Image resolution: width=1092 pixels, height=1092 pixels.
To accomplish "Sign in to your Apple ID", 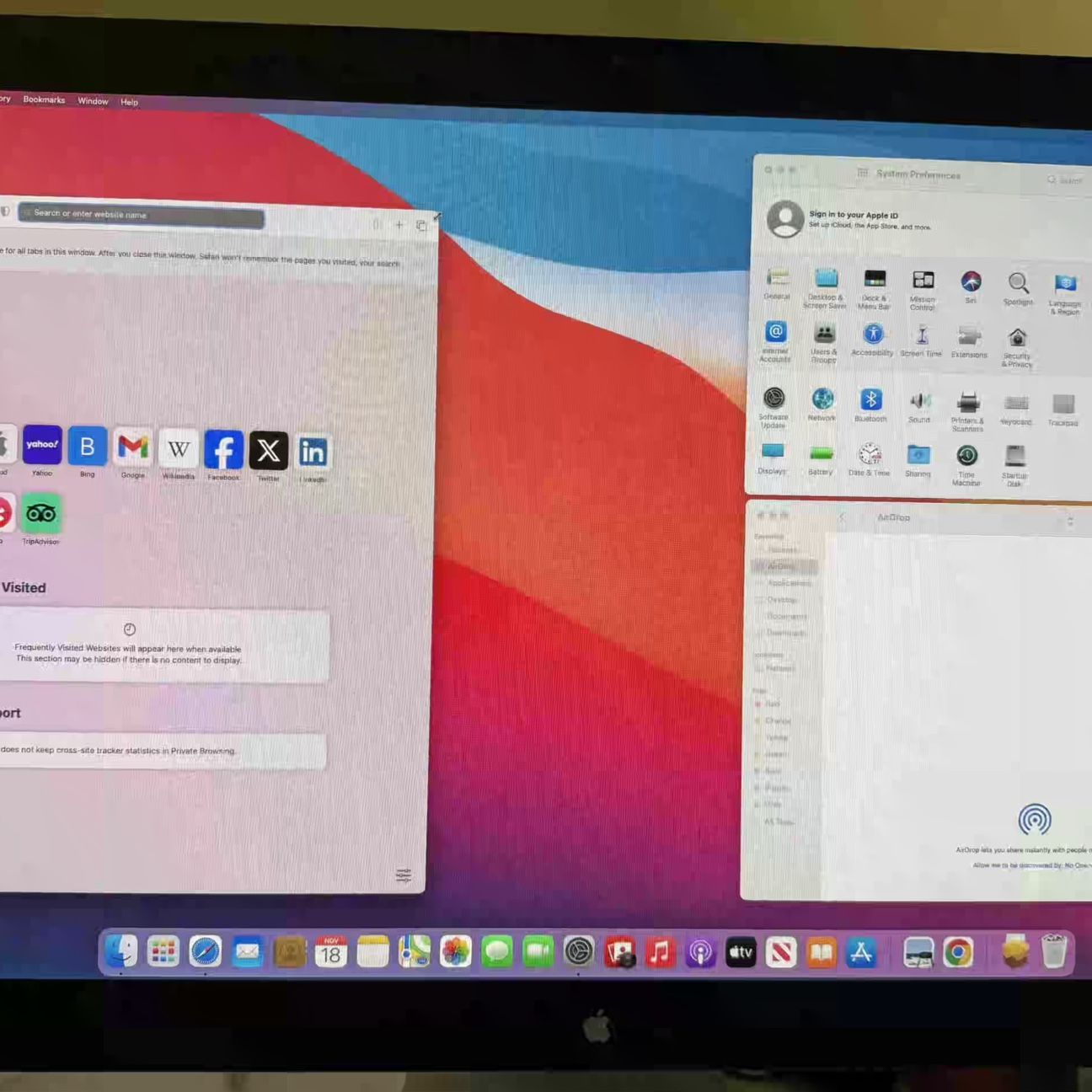I will [x=853, y=215].
